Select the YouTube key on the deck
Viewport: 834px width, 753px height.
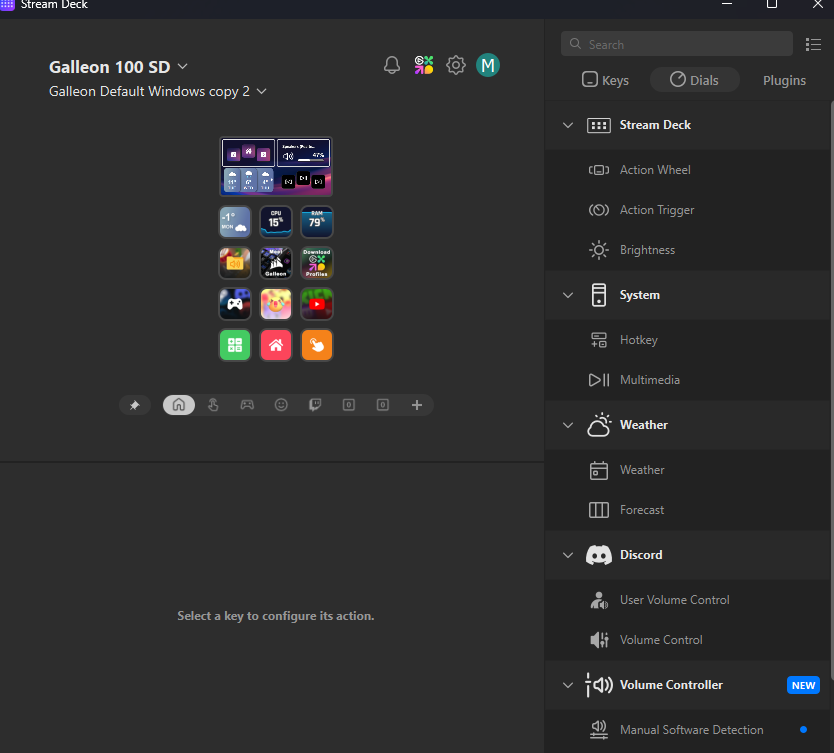pyautogui.click(x=317, y=304)
